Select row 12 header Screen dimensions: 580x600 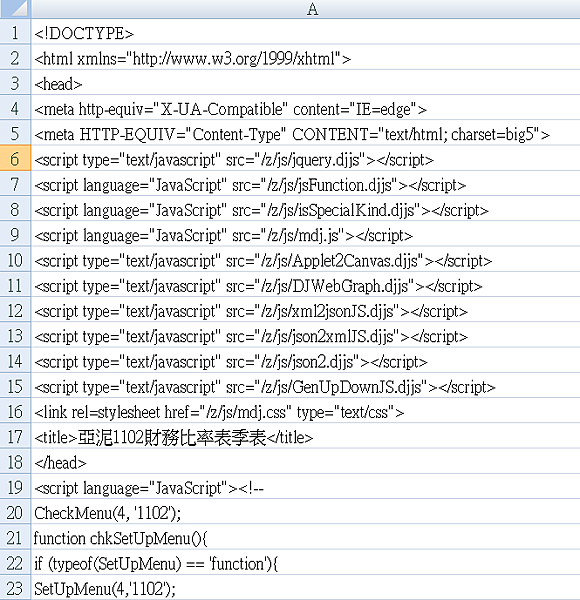pyautogui.click(x=15, y=310)
